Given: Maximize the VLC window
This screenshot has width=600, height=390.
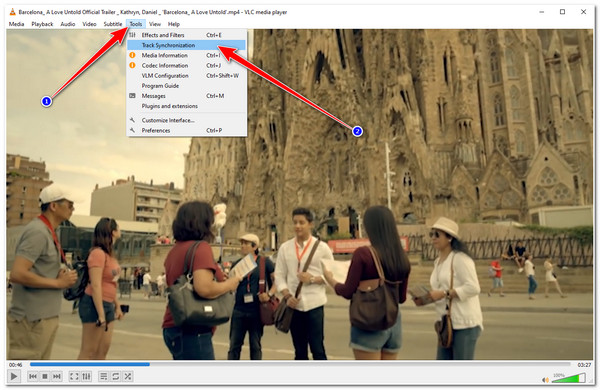Looking at the screenshot, I should pos(562,12).
